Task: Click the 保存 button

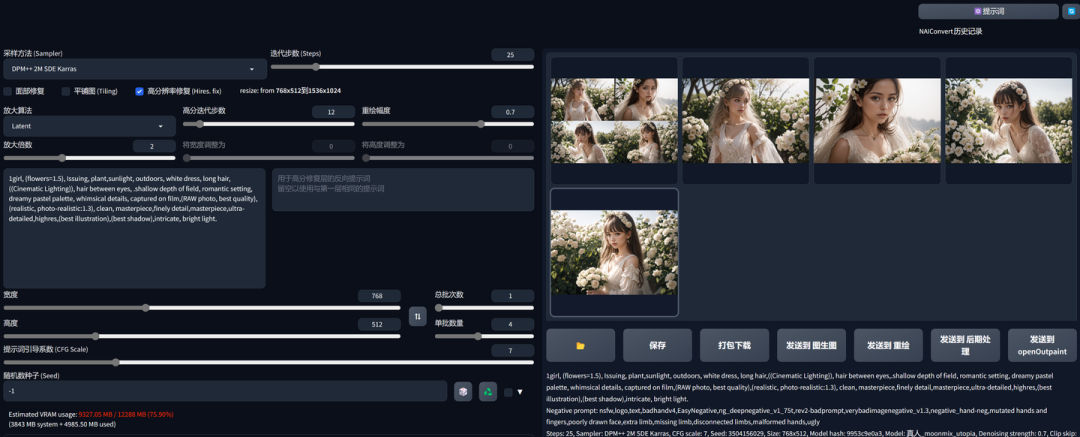Action: [x=657, y=345]
